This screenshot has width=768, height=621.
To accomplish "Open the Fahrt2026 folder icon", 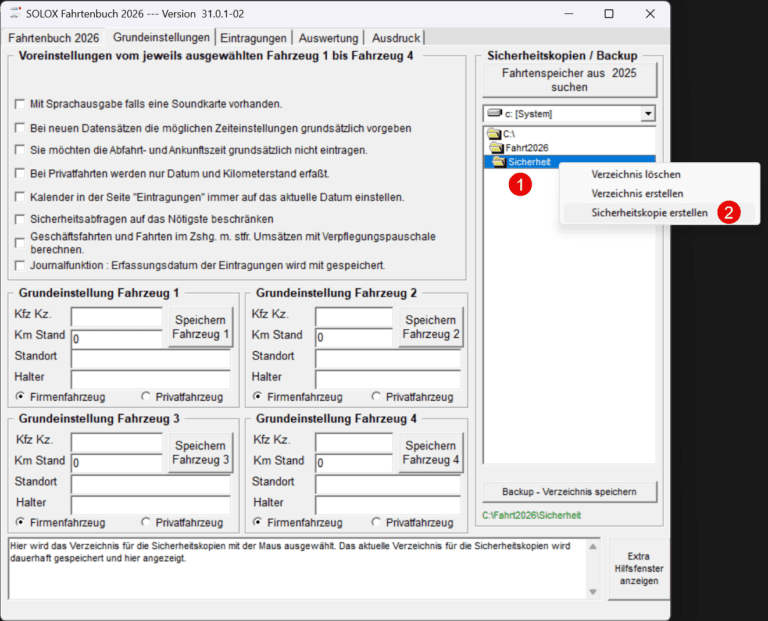I will pos(496,148).
